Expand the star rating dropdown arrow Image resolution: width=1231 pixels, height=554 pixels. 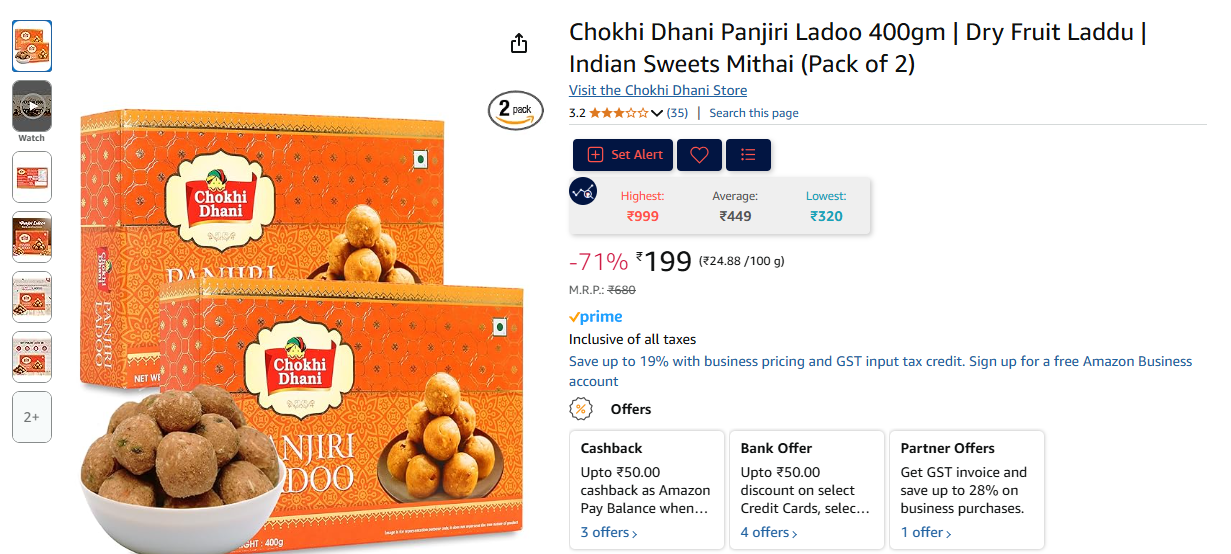click(657, 113)
